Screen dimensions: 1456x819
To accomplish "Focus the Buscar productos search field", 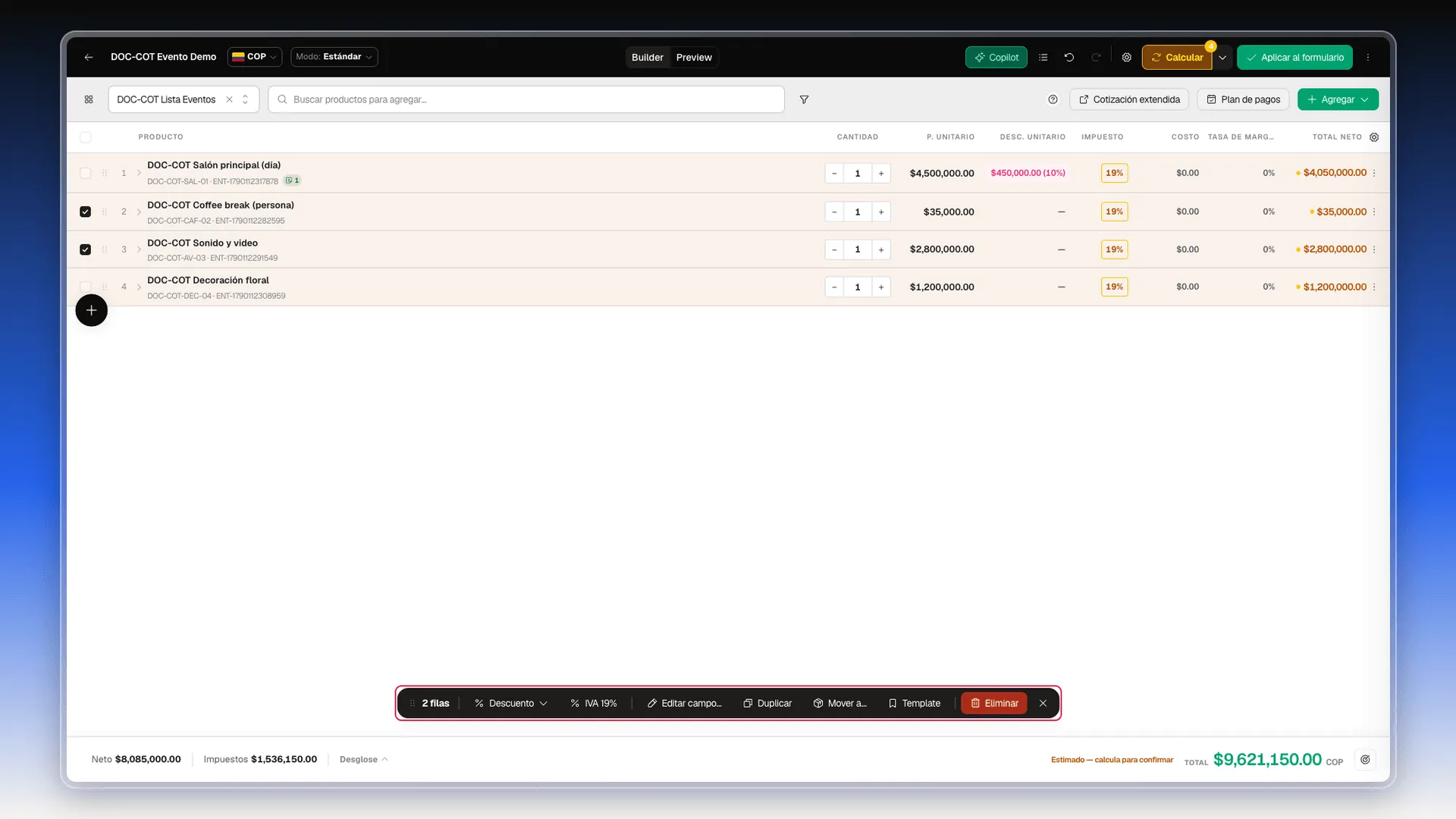I will coord(526,99).
